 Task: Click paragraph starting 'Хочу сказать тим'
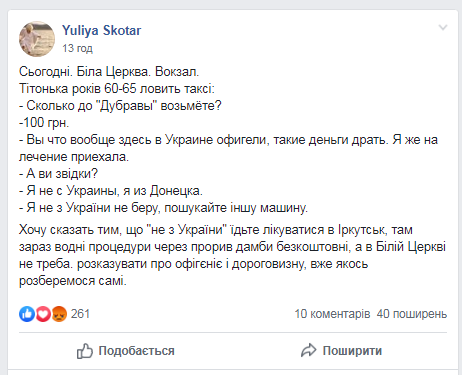point(232,255)
